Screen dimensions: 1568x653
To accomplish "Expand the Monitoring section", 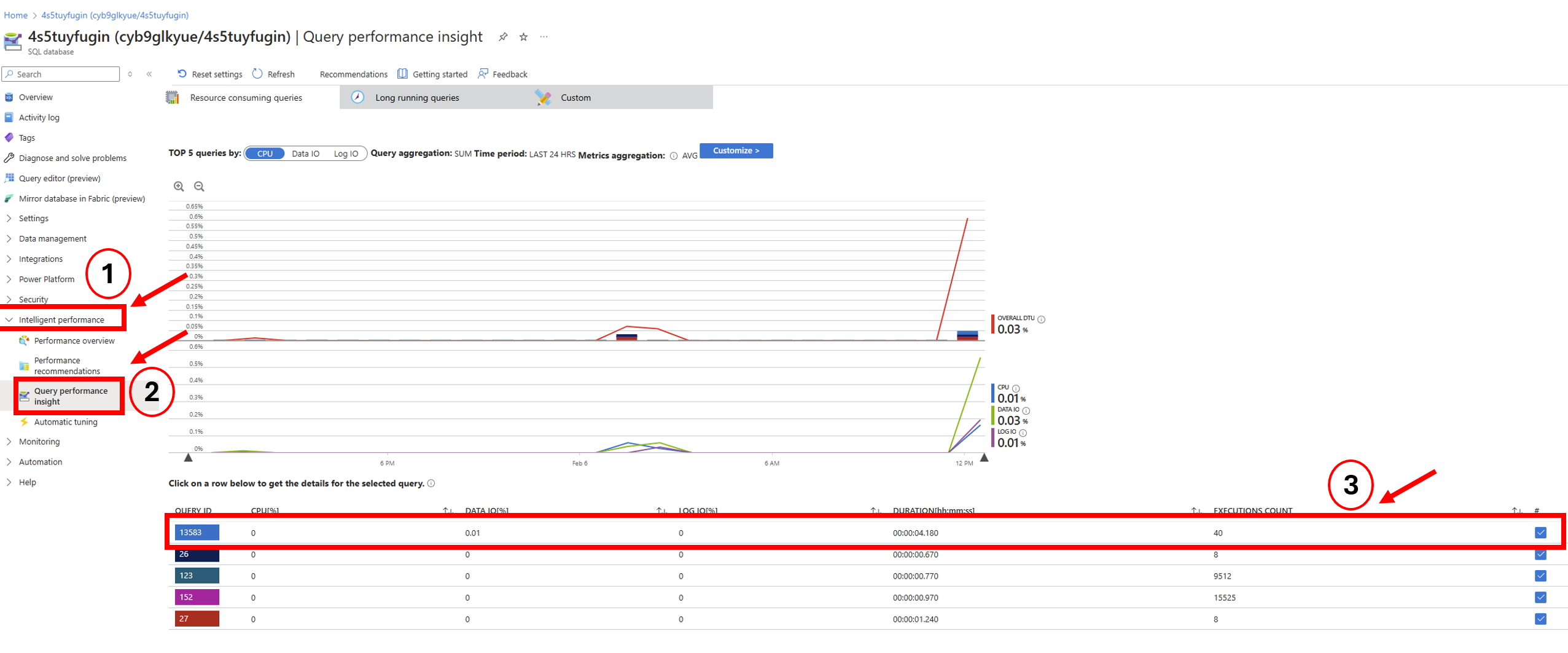I will pyautogui.click(x=9, y=442).
